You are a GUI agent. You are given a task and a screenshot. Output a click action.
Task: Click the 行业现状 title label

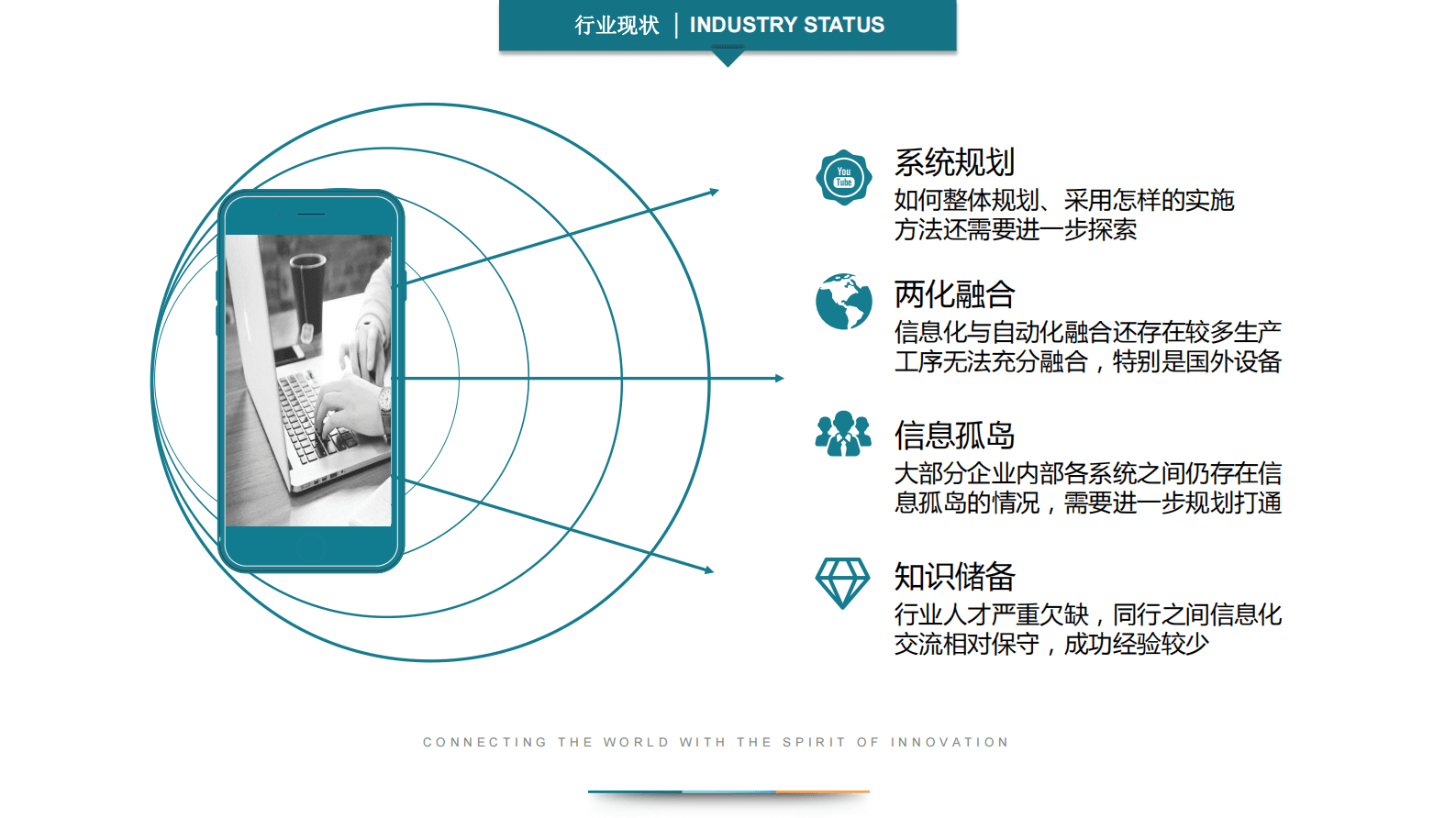tap(617, 25)
